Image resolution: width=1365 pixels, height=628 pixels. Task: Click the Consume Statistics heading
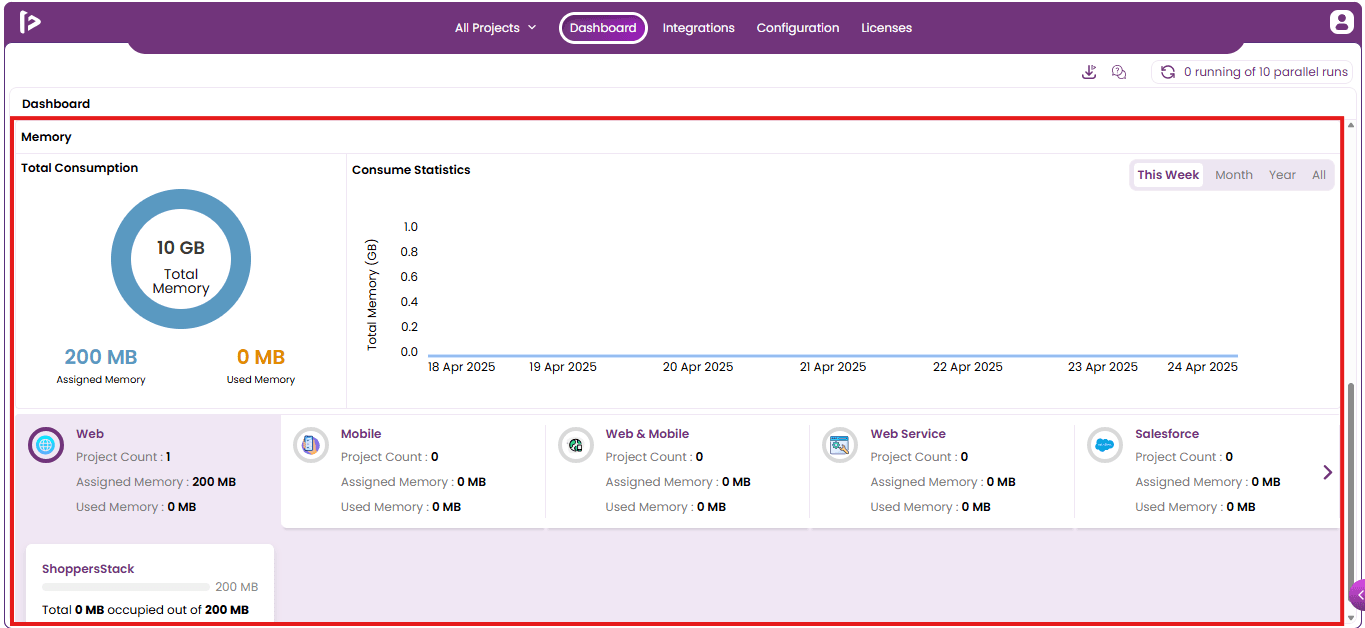click(x=411, y=170)
